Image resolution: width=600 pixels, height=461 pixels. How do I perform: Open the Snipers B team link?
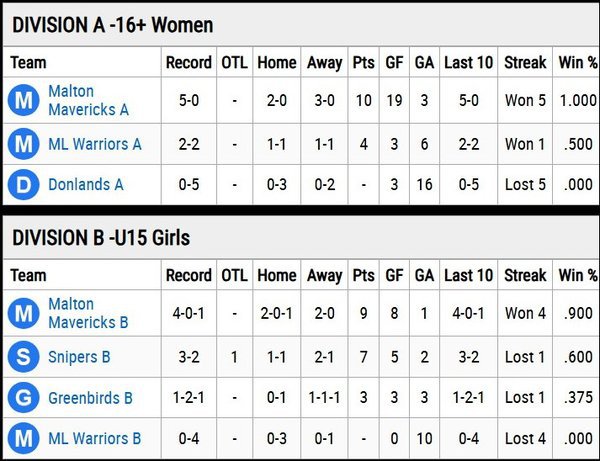pos(79,357)
